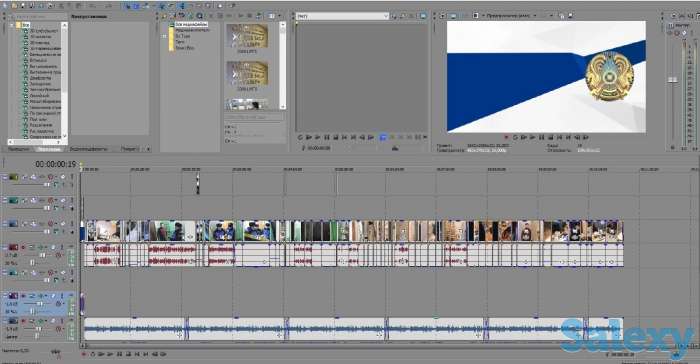Minimize the first video track header
This screenshot has height=364, width=700.
4,177
